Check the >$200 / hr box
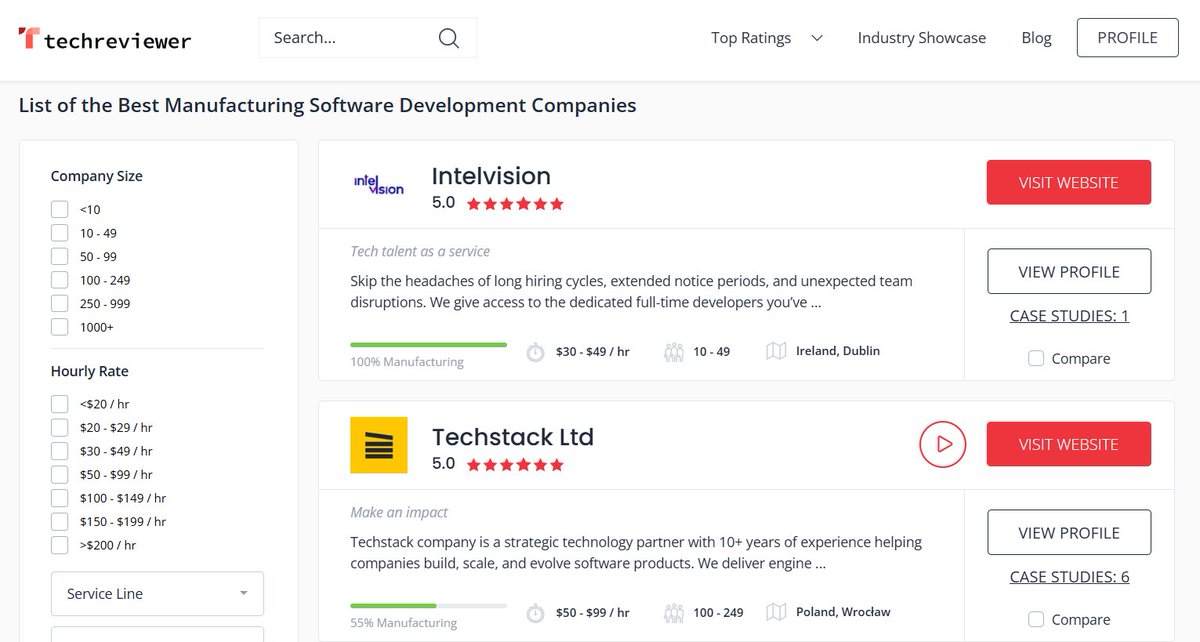 pos(60,545)
